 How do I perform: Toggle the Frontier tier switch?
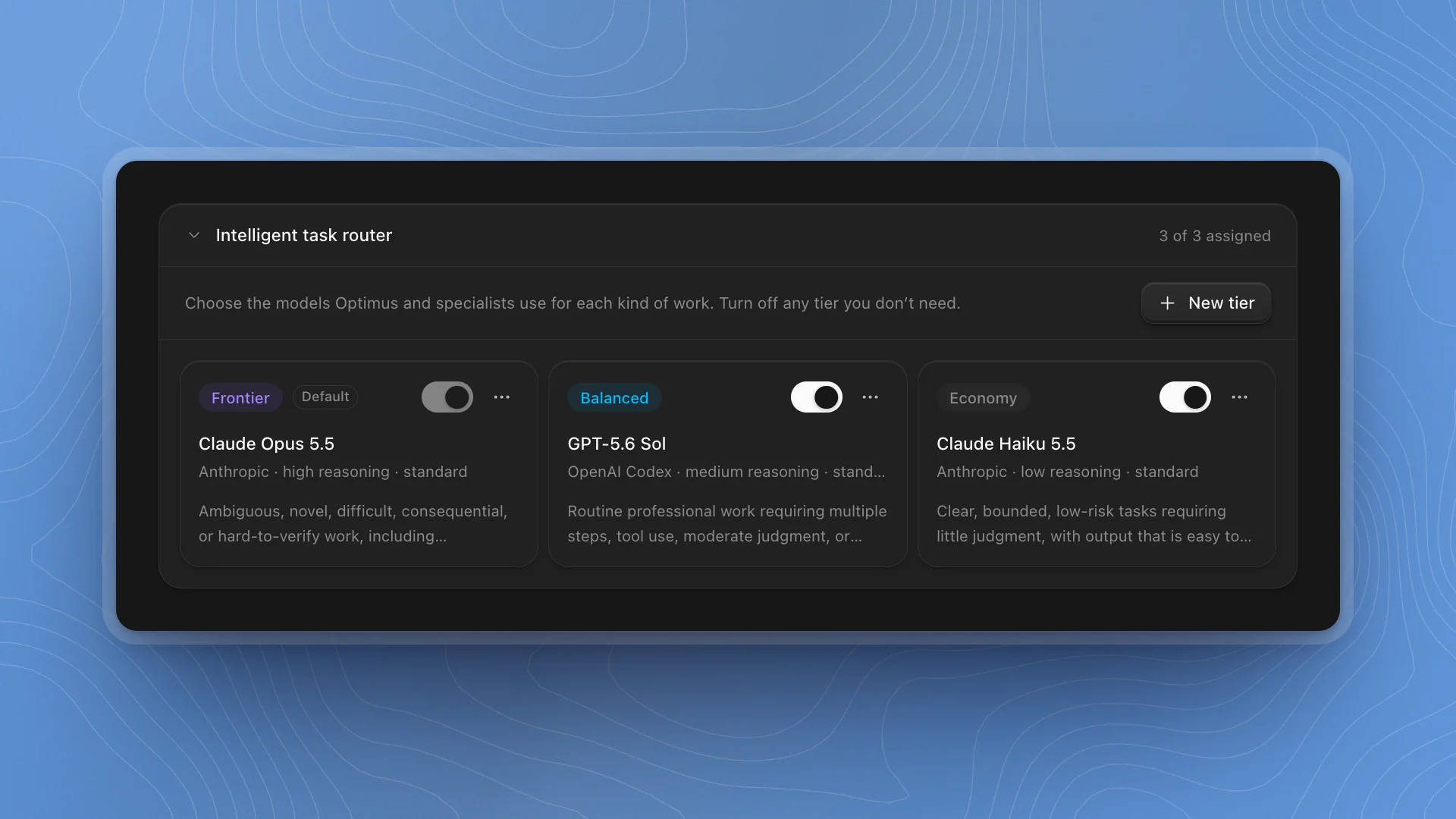pos(447,397)
